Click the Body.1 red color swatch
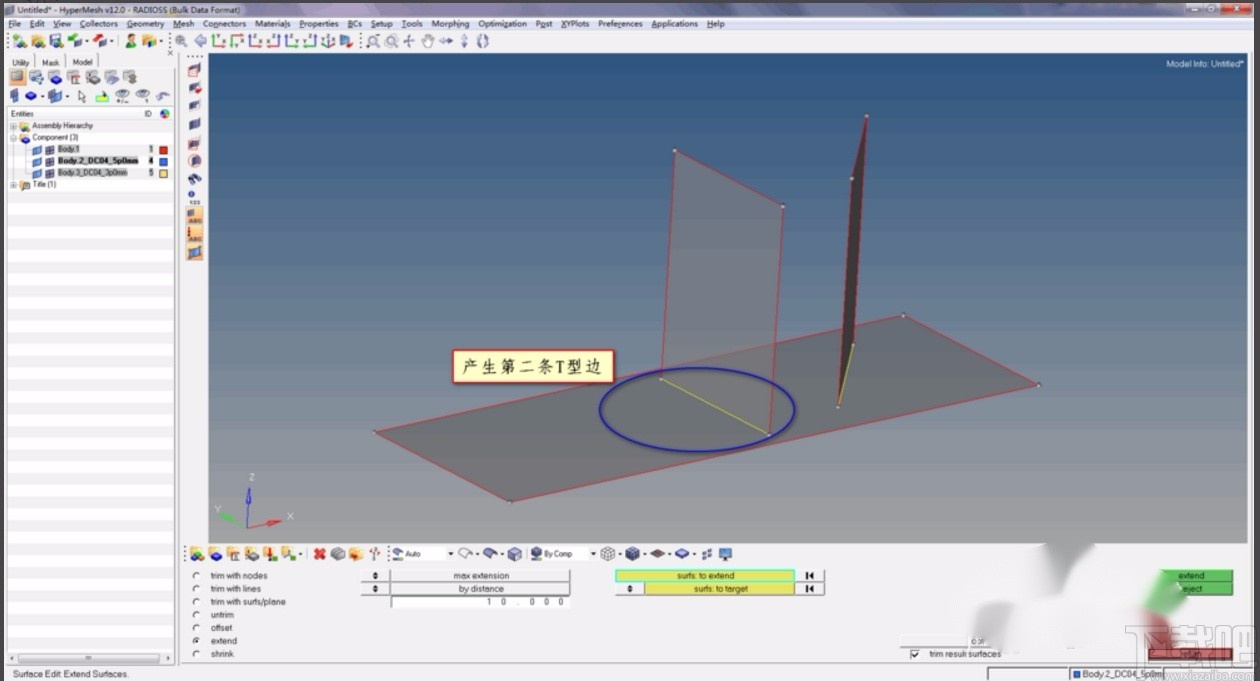Viewport: 1260px width, 681px height. click(x=163, y=150)
